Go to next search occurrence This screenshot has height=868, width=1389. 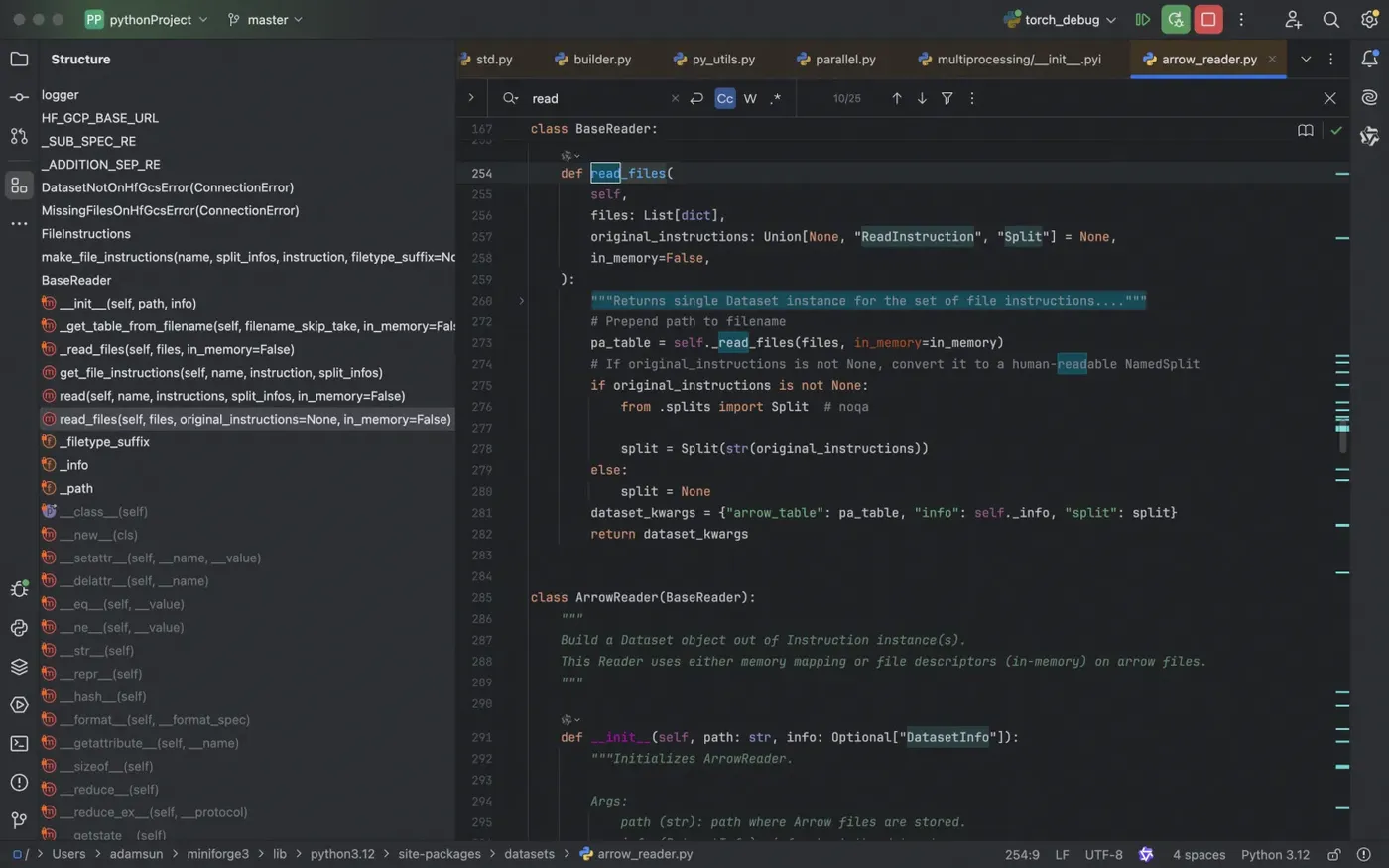click(x=922, y=98)
